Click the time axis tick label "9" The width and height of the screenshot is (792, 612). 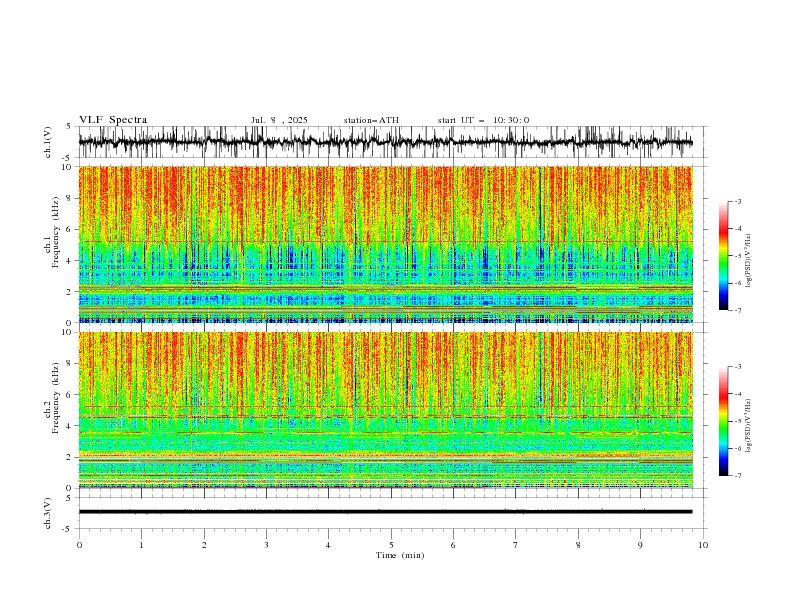coord(640,545)
